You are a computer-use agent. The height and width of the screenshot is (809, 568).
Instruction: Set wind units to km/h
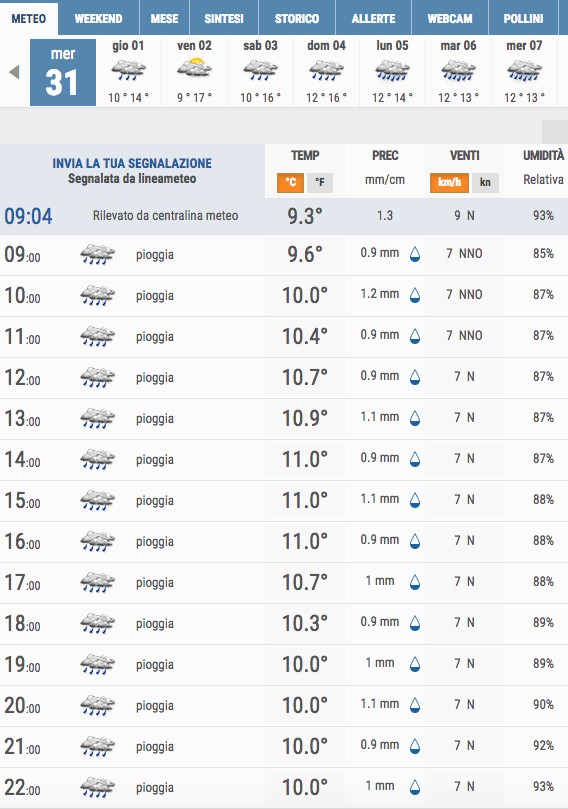pos(449,182)
